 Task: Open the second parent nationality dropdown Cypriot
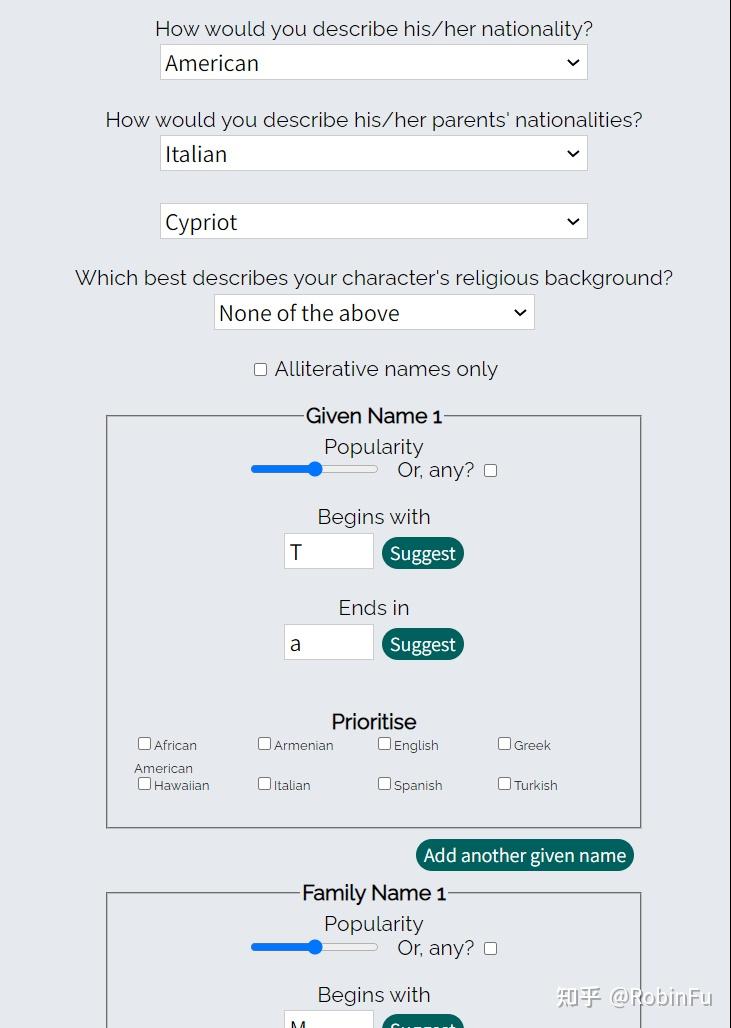[x=373, y=222]
